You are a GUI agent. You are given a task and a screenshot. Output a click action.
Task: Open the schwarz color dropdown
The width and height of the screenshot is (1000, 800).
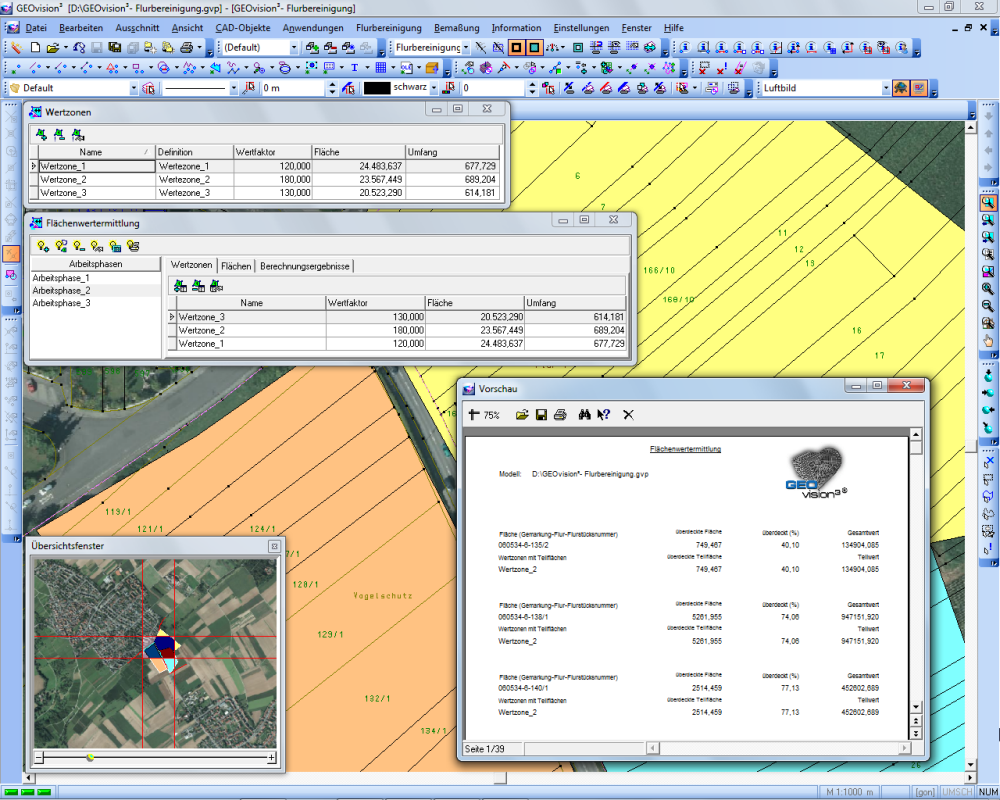point(434,88)
